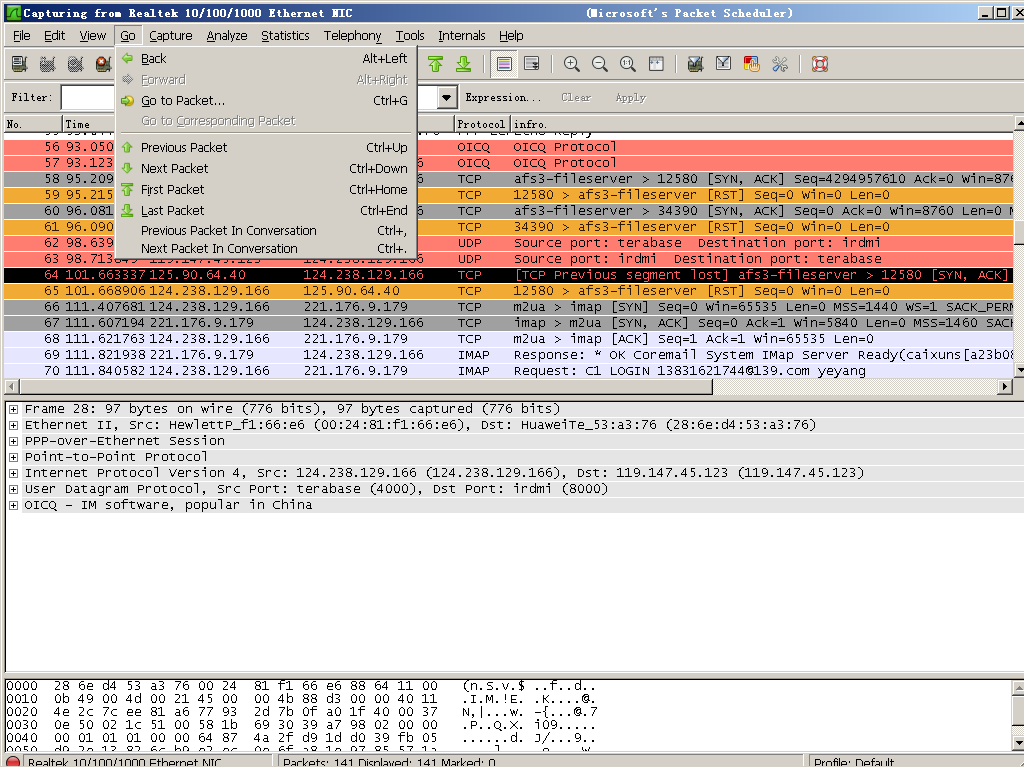Select Next Packet in Go menu
Image resolution: width=1024 pixels, height=768 pixels.
[266, 168]
